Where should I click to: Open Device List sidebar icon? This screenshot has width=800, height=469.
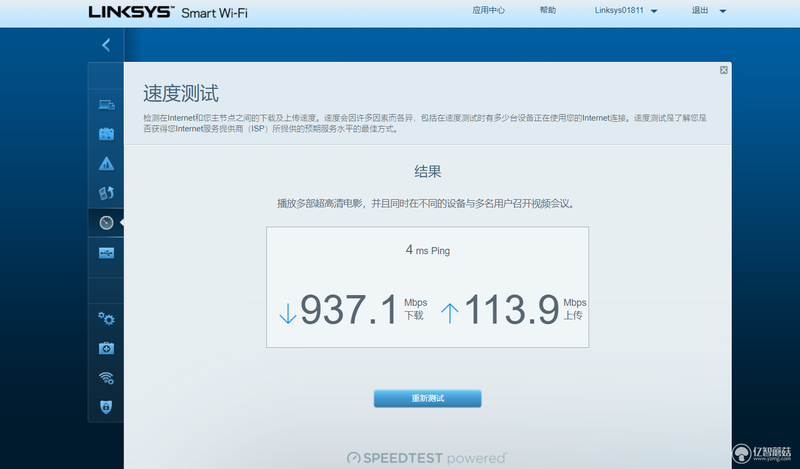tap(106, 105)
